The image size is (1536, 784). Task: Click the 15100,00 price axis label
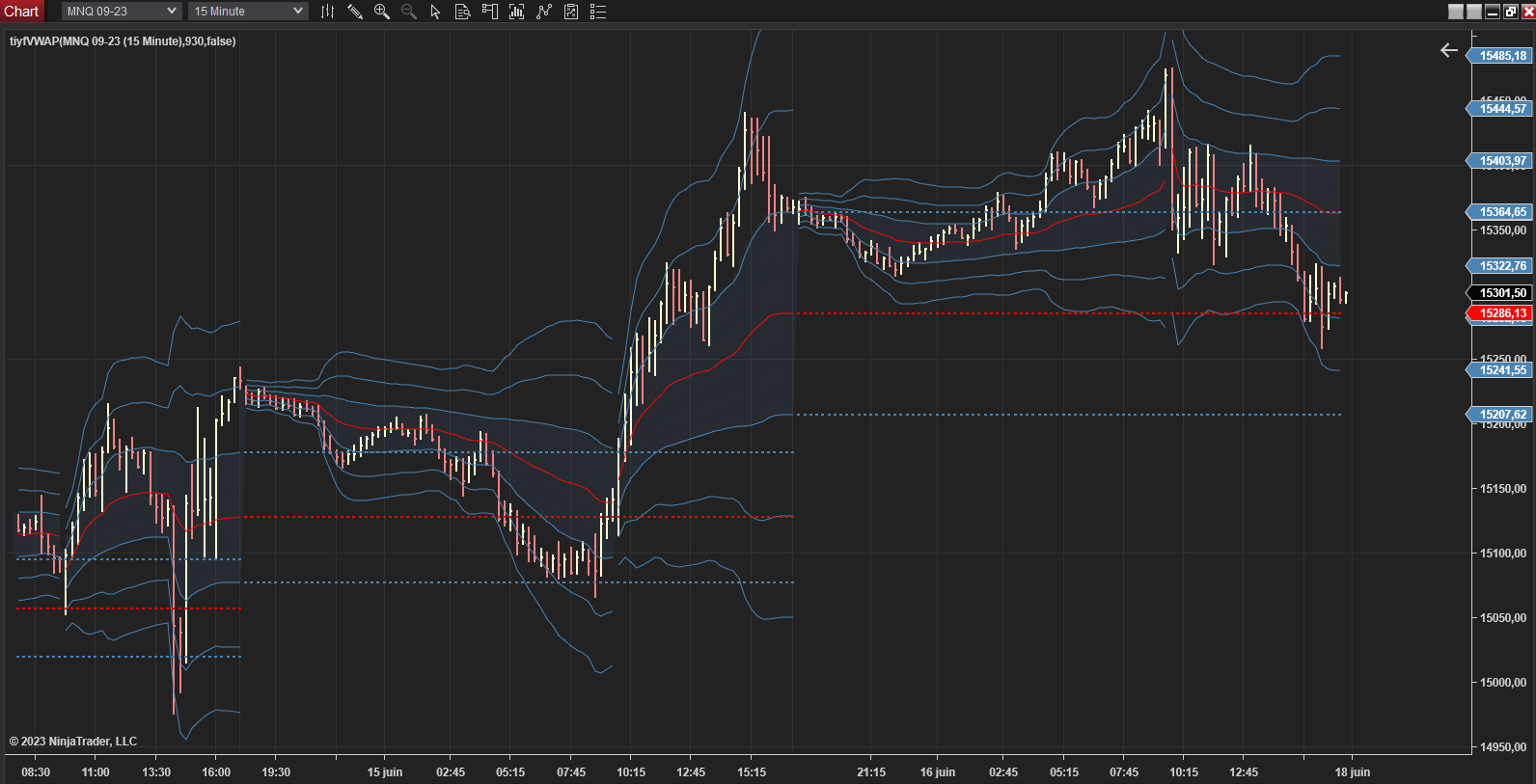1503,554
